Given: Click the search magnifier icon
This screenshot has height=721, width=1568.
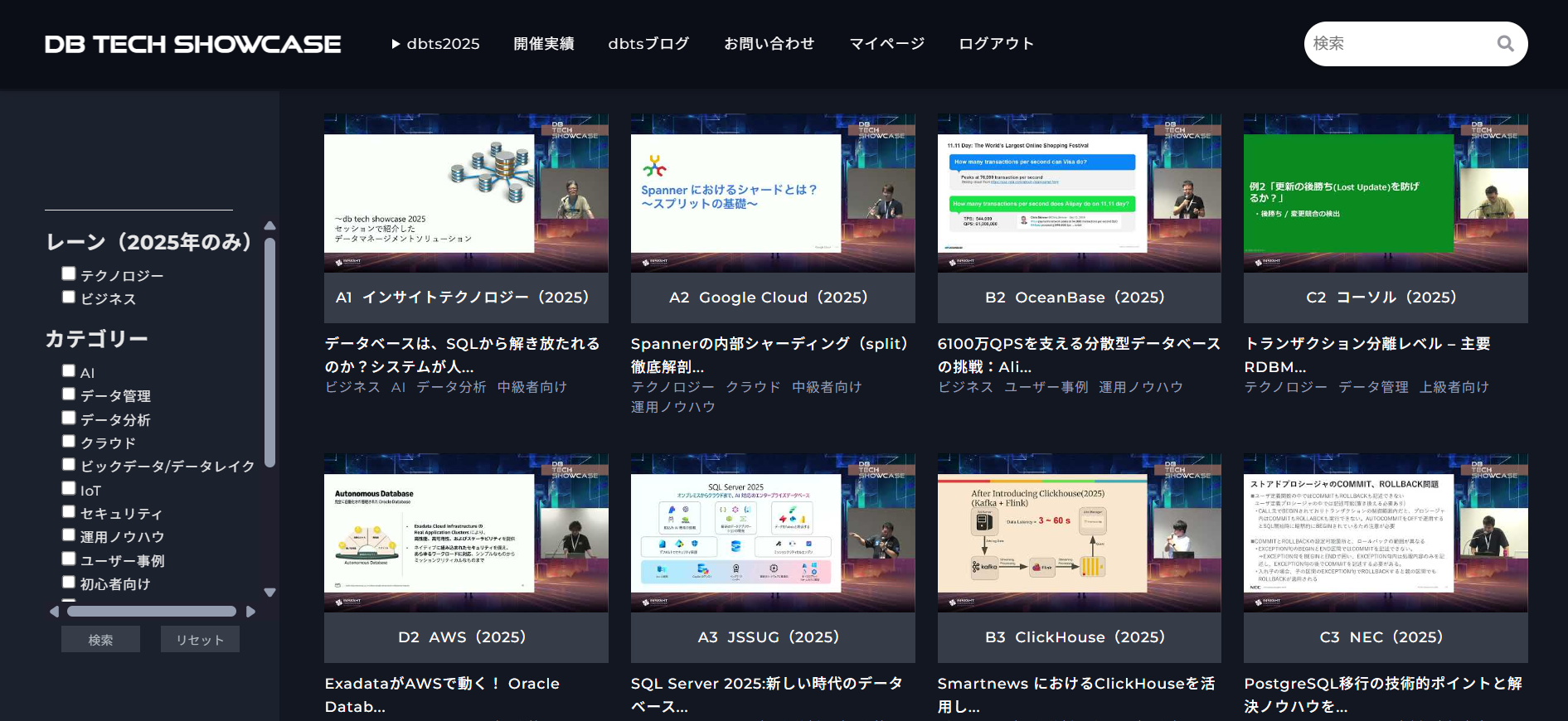Looking at the screenshot, I should [1505, 44].
